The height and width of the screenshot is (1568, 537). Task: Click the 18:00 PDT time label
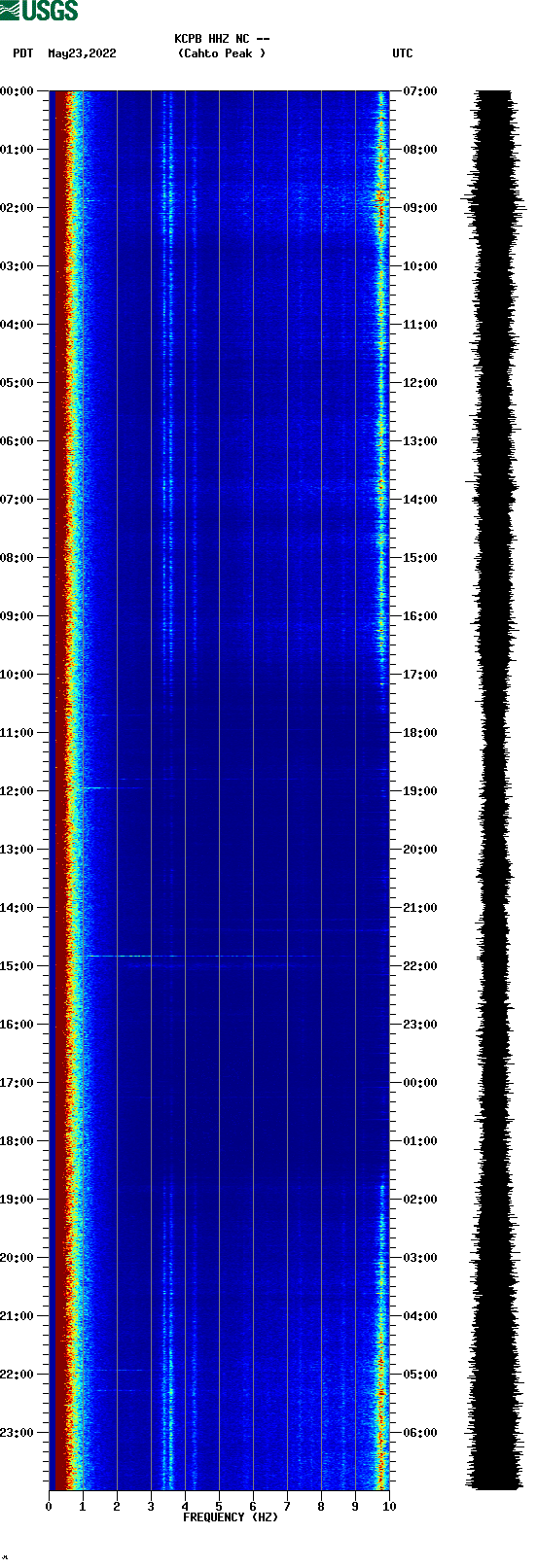click(x=18, y=1141)
